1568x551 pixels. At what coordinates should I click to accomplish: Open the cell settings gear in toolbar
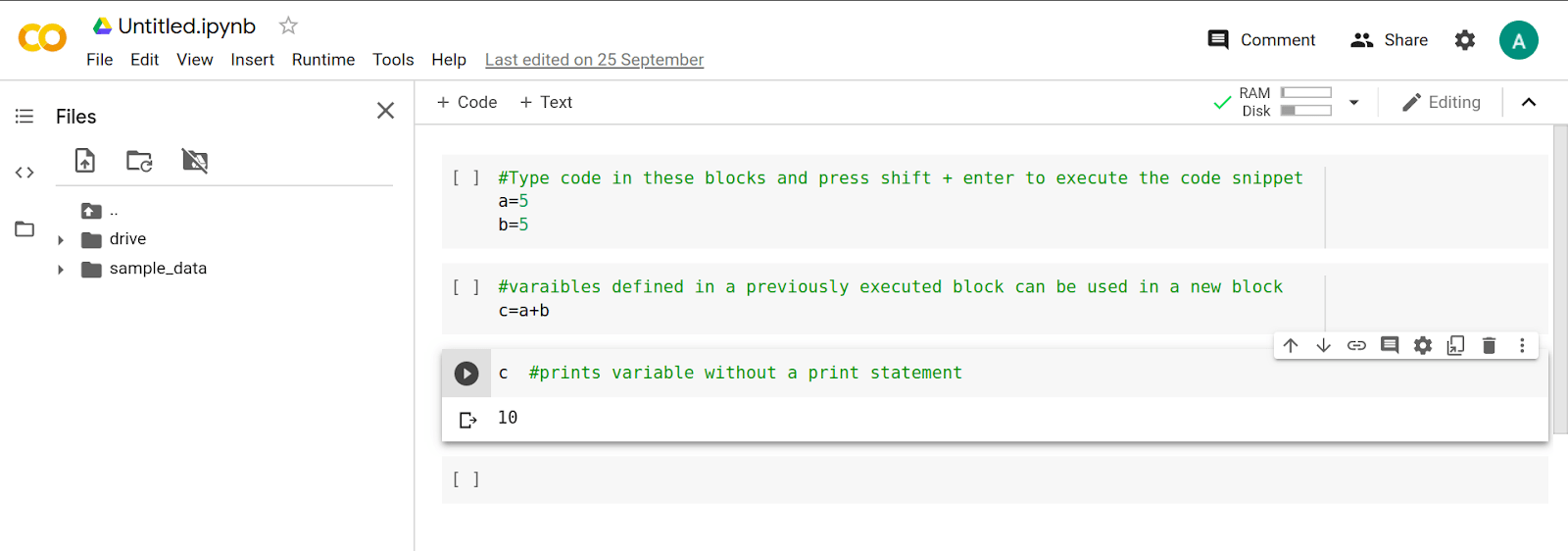[1423, 345]
